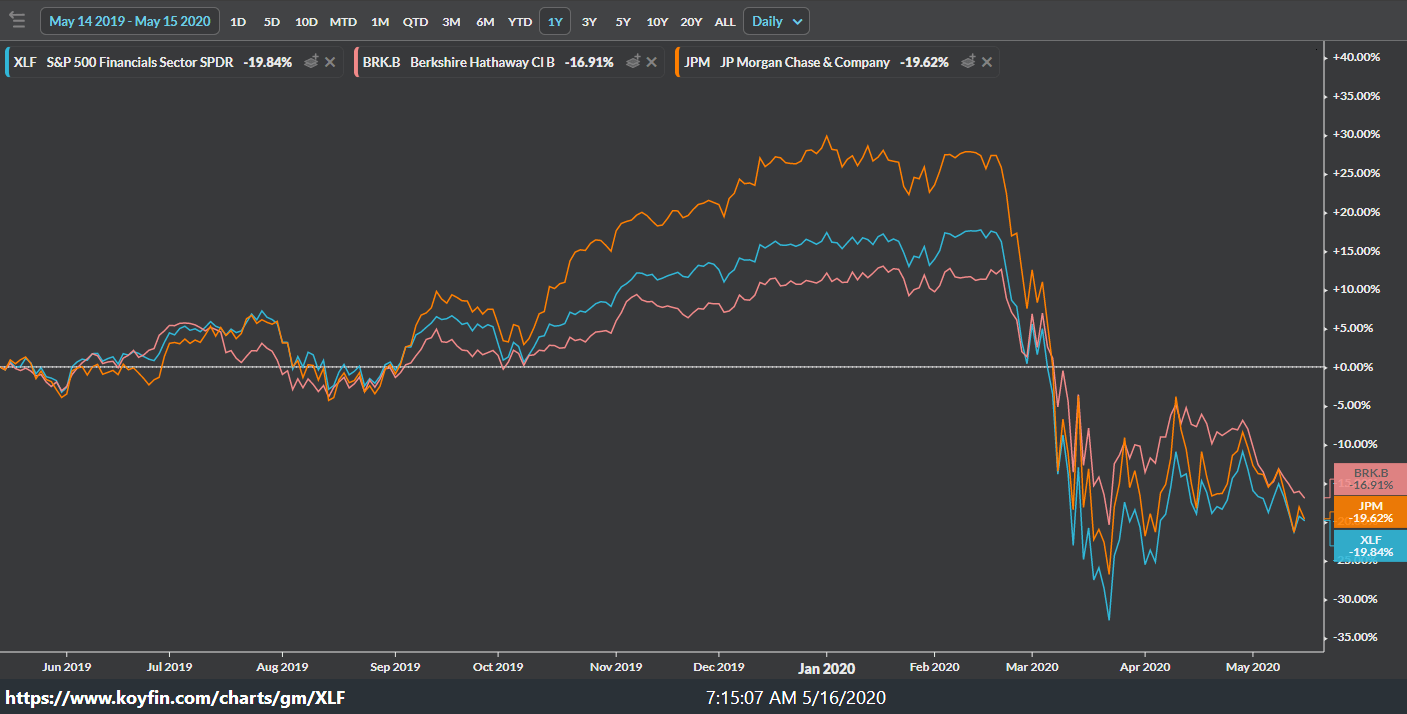Click the orange JPM axis label

(x=1370, y=512)
